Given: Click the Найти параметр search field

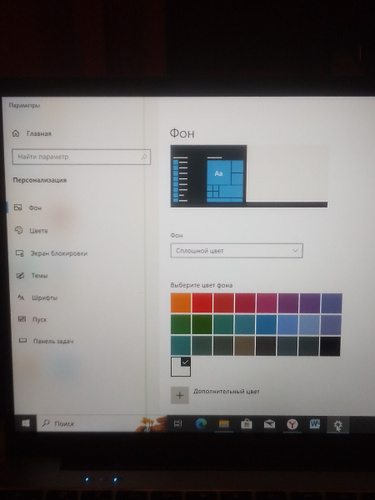Looking at the screenshot, I should click(81, 157).
